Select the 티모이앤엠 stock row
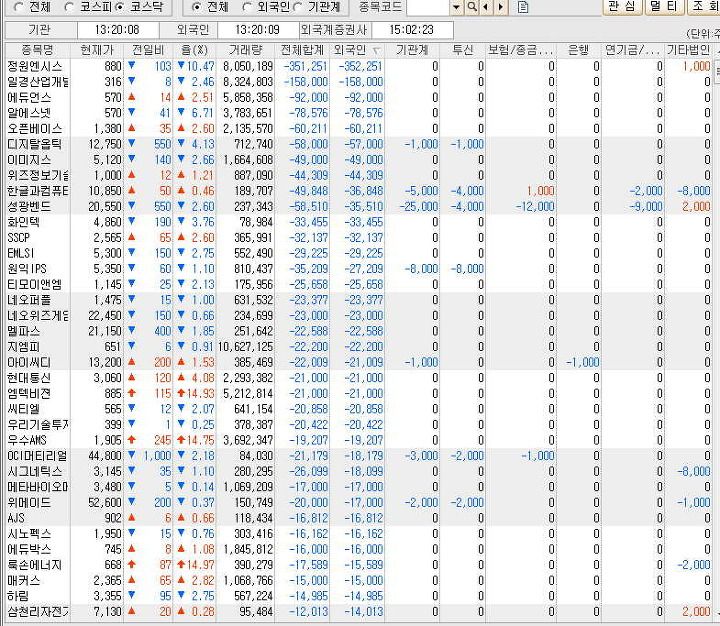Image resolution: width=720 pixels, height=626 pixels. coord(359,285)
